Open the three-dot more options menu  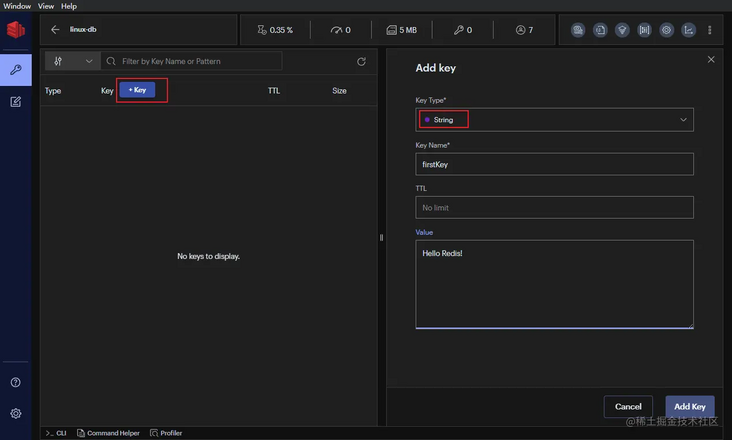tap(710, 30)
